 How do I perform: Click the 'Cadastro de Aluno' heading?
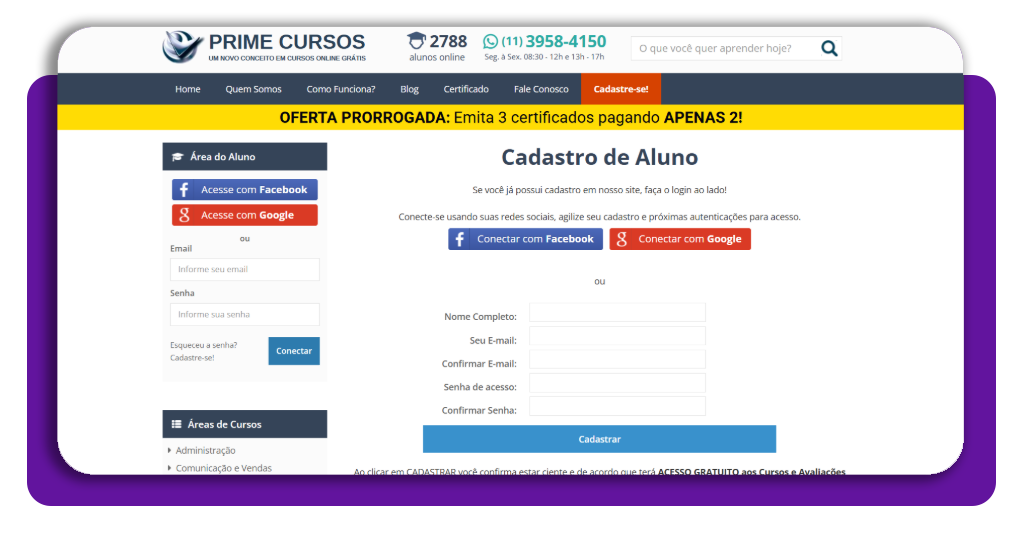coord(600,157)
